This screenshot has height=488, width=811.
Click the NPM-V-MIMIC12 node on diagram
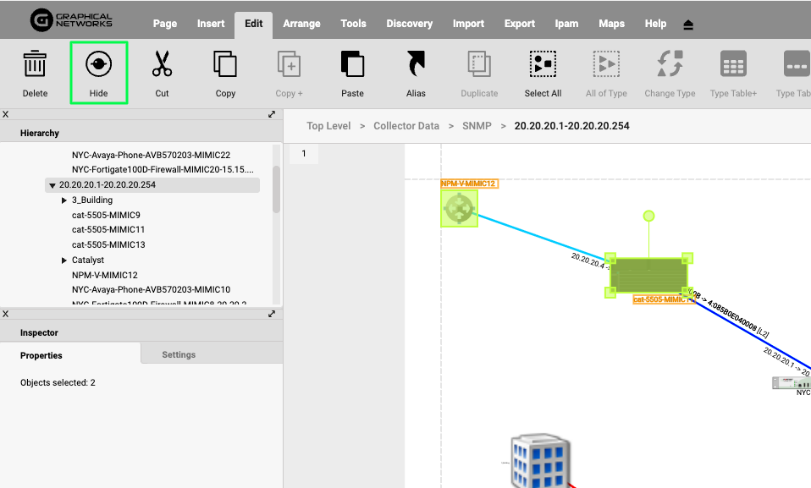click(x=459, y=208)
